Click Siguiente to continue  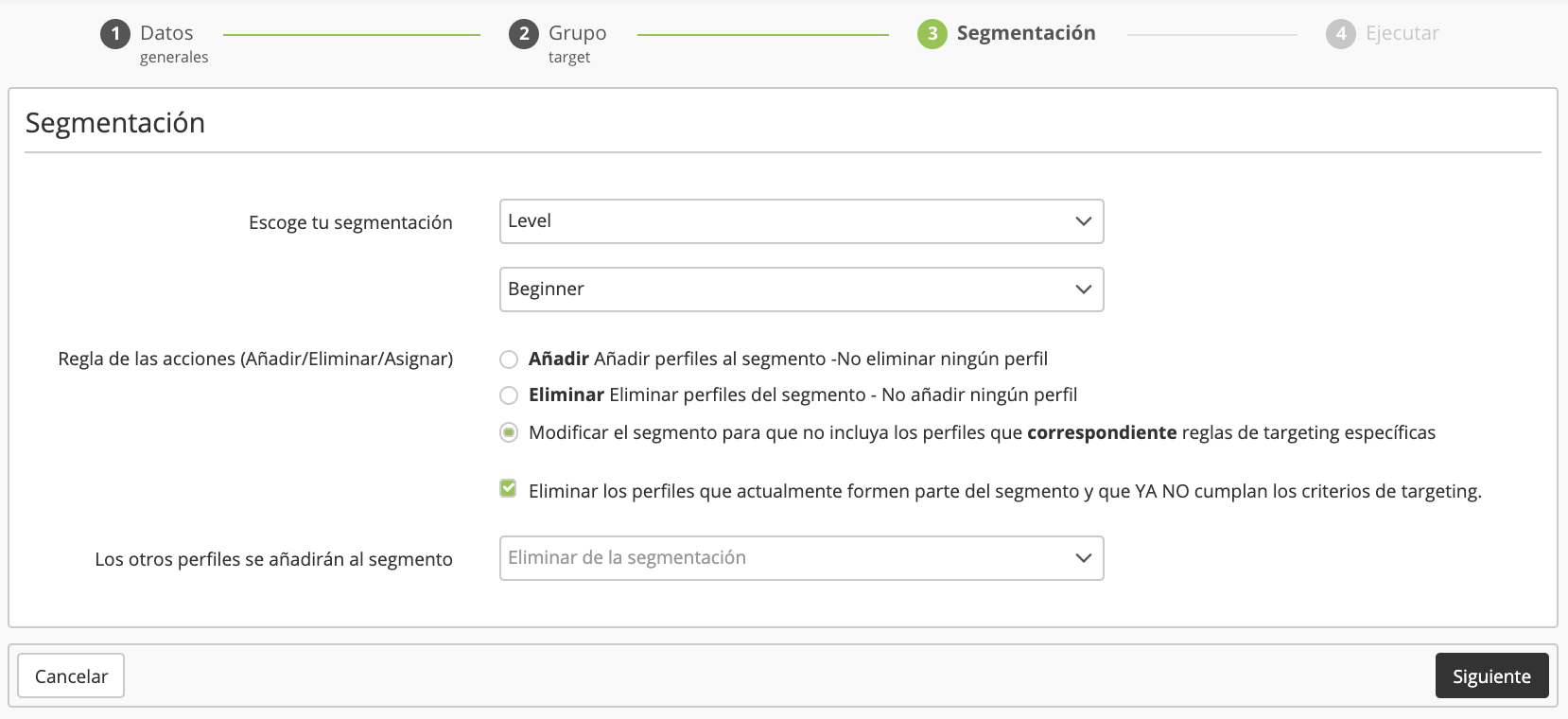(x=1490, y=675)
